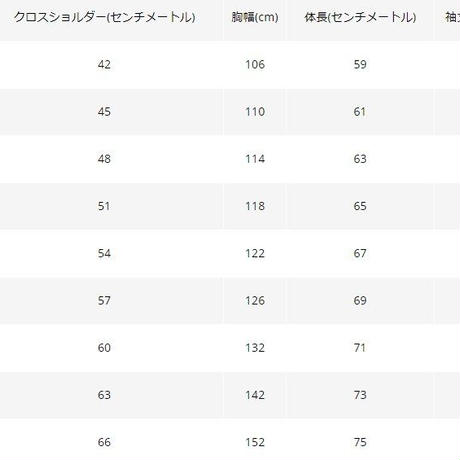460x460 pixels.
Task: Select shoulder value 45 cell
Action: click(x=104, y=112)
